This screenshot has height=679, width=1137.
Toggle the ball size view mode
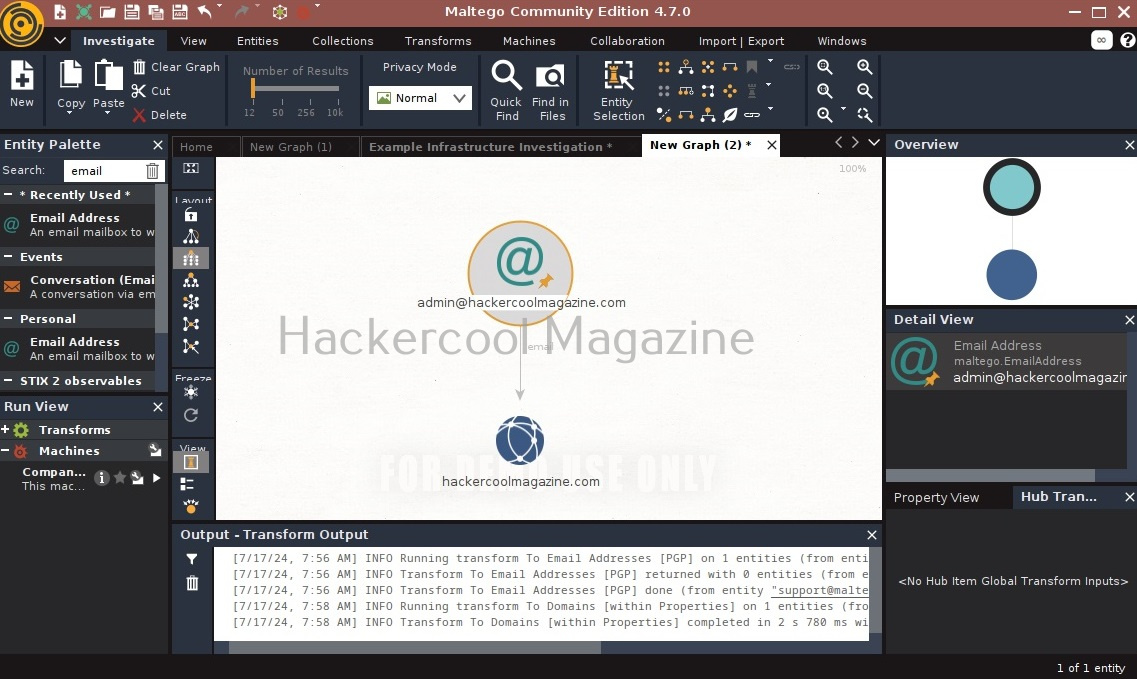[191, 506]
